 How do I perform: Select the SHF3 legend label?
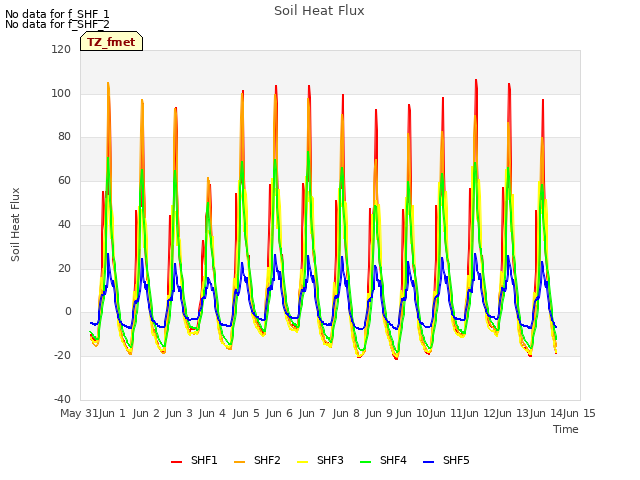(330, 460)
